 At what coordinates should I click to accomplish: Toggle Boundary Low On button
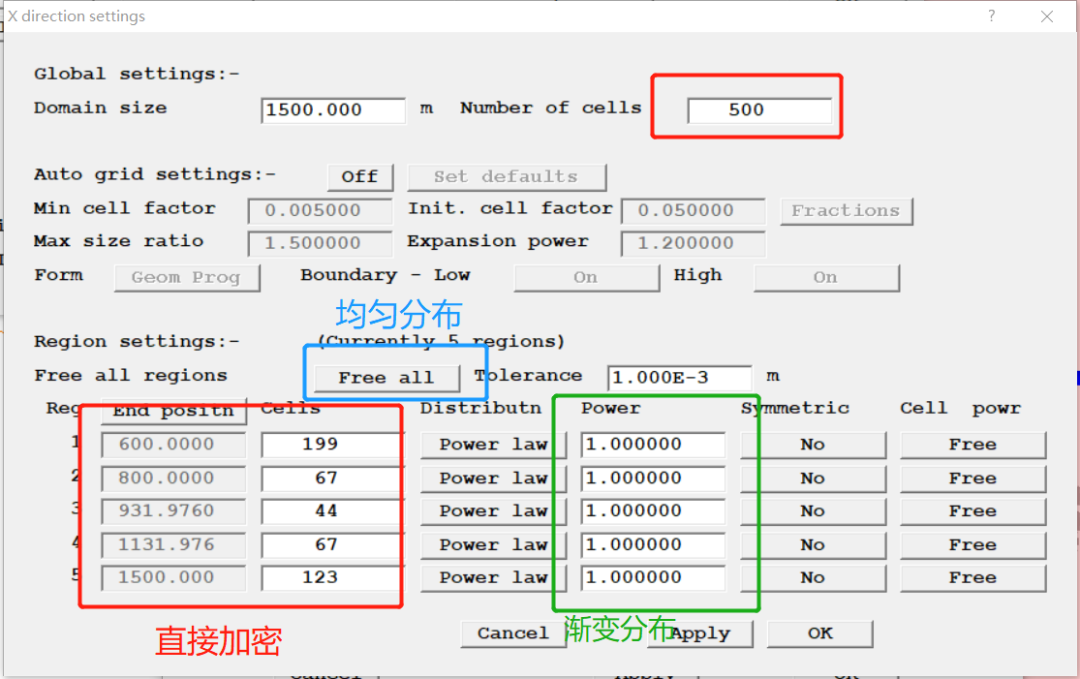pos(586,278)
